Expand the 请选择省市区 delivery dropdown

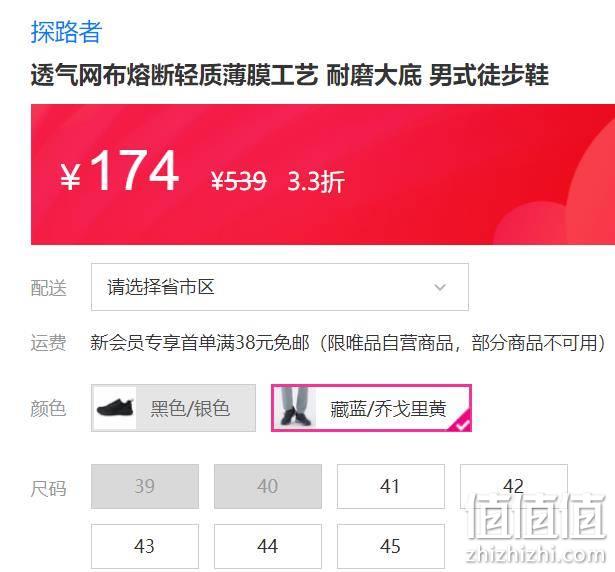280,287
